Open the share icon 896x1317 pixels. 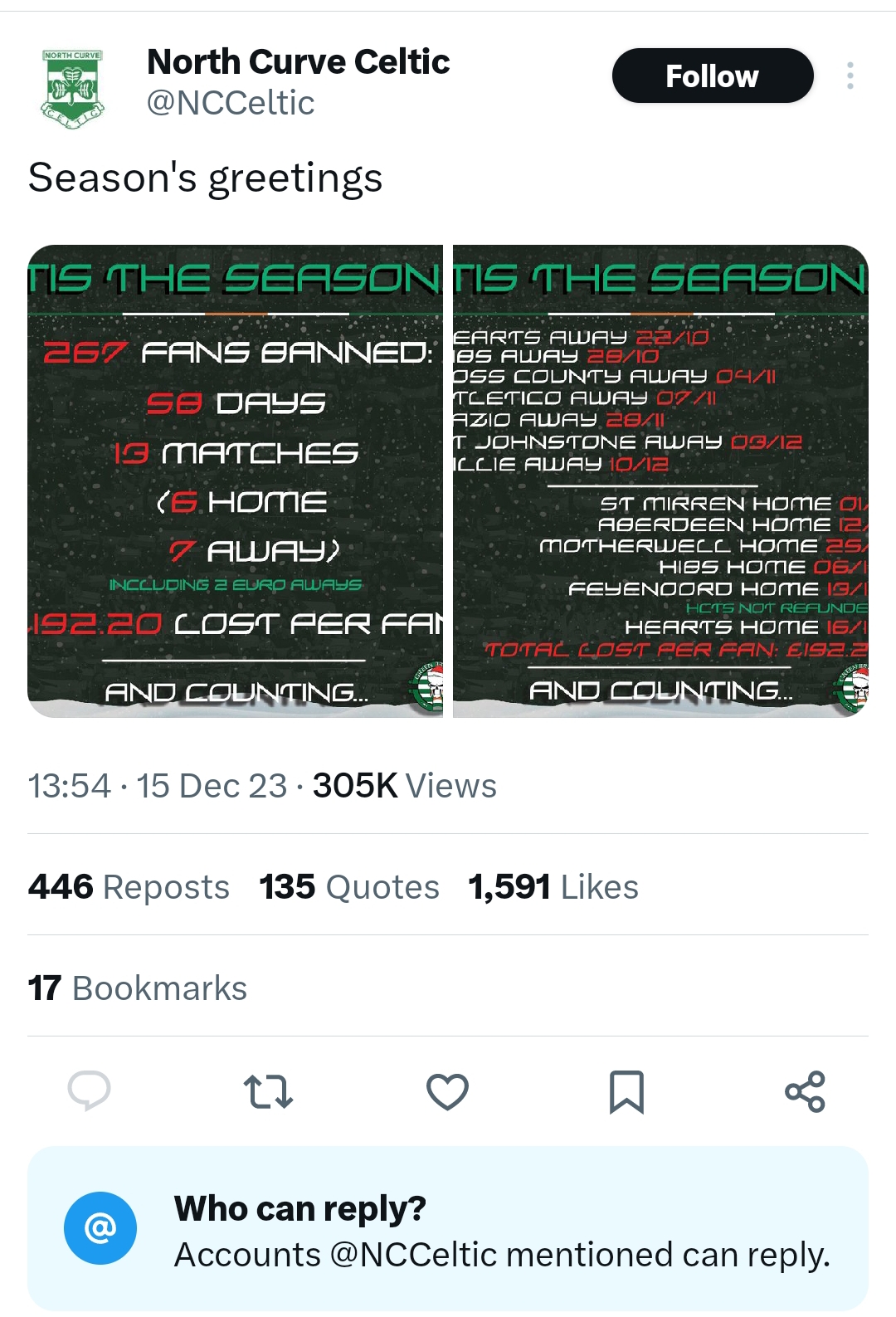805,1091
